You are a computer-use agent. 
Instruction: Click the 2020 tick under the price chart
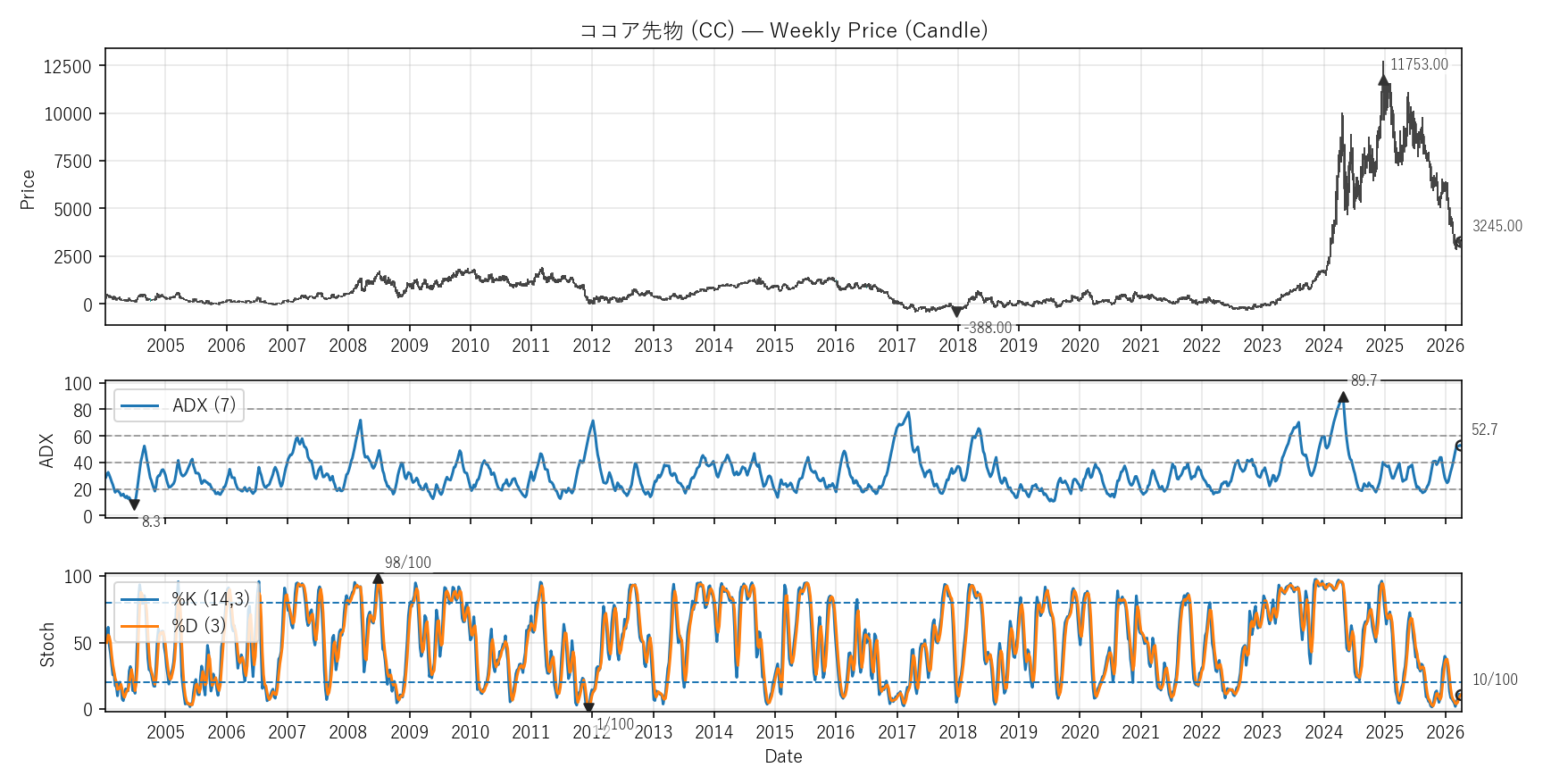click(x=1080, y=346)
